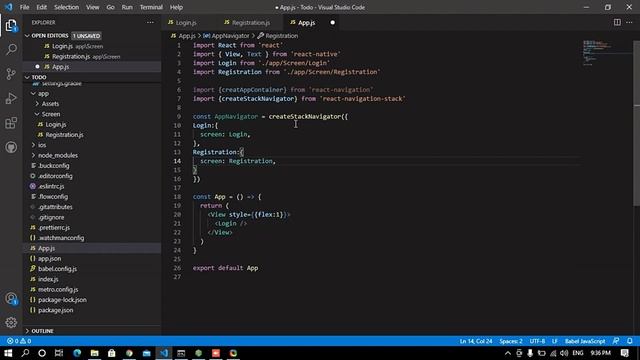
Task: Open the Accounts menu icon
Action: coord(11,299)
